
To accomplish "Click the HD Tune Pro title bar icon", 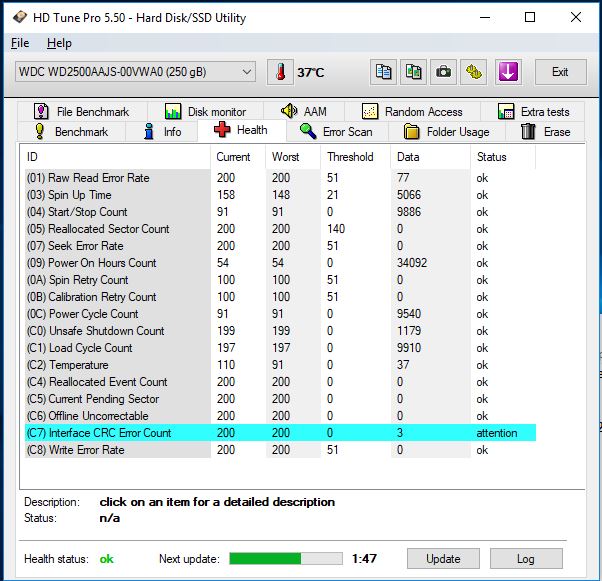I will [x=20, y=17].
